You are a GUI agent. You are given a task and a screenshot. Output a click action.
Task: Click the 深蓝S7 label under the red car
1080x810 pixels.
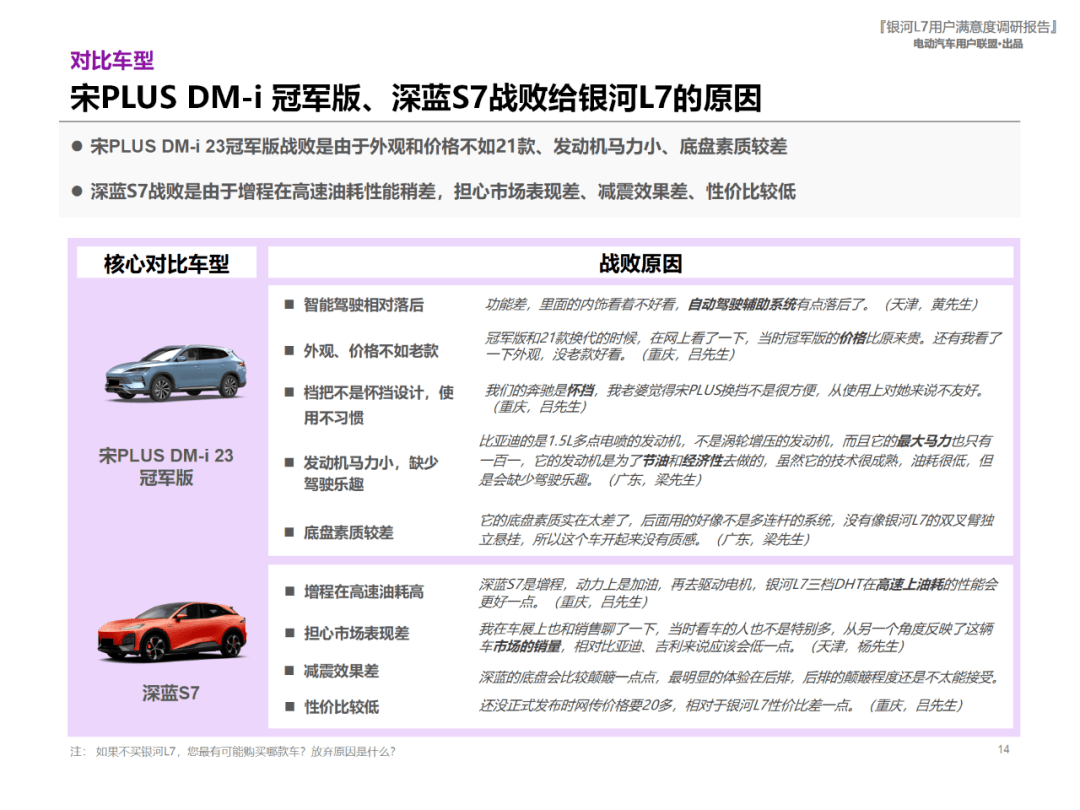(x=171, y=693)
